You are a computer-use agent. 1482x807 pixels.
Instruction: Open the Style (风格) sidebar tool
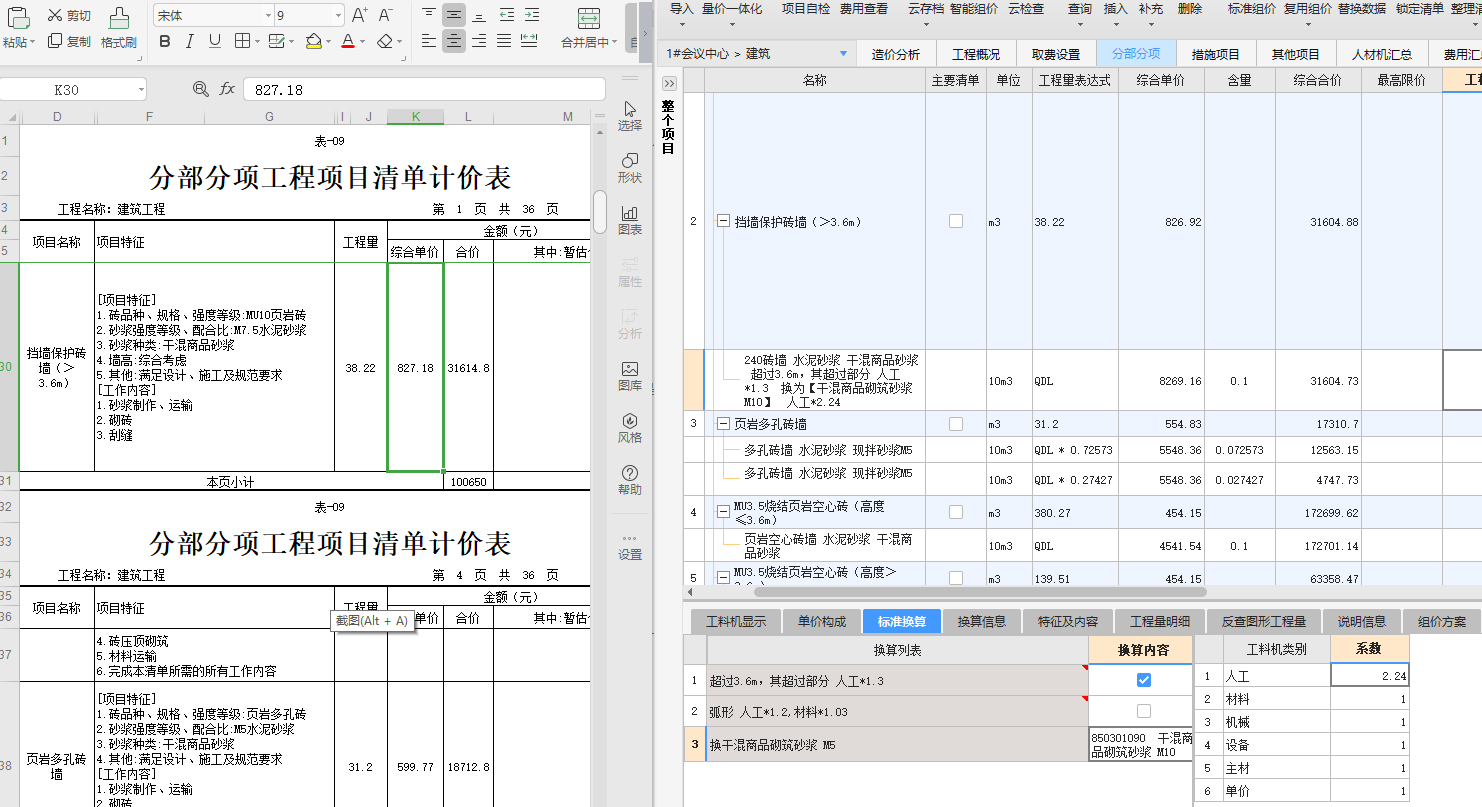pos(630,427)
